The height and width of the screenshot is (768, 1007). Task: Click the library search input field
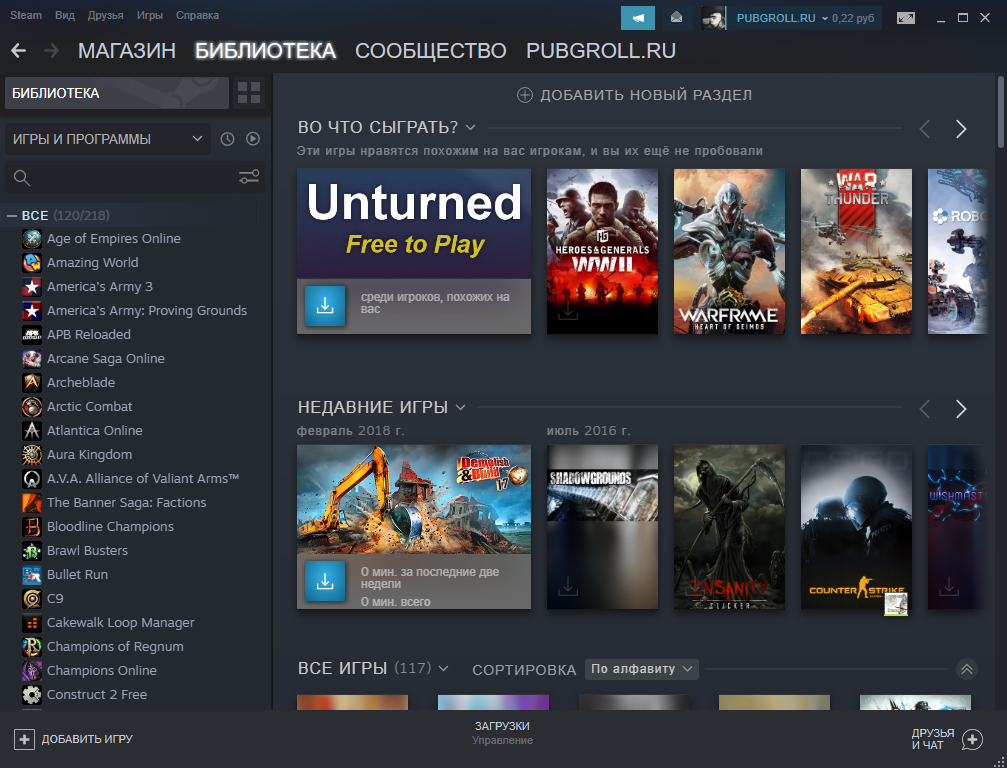[134, 178]
